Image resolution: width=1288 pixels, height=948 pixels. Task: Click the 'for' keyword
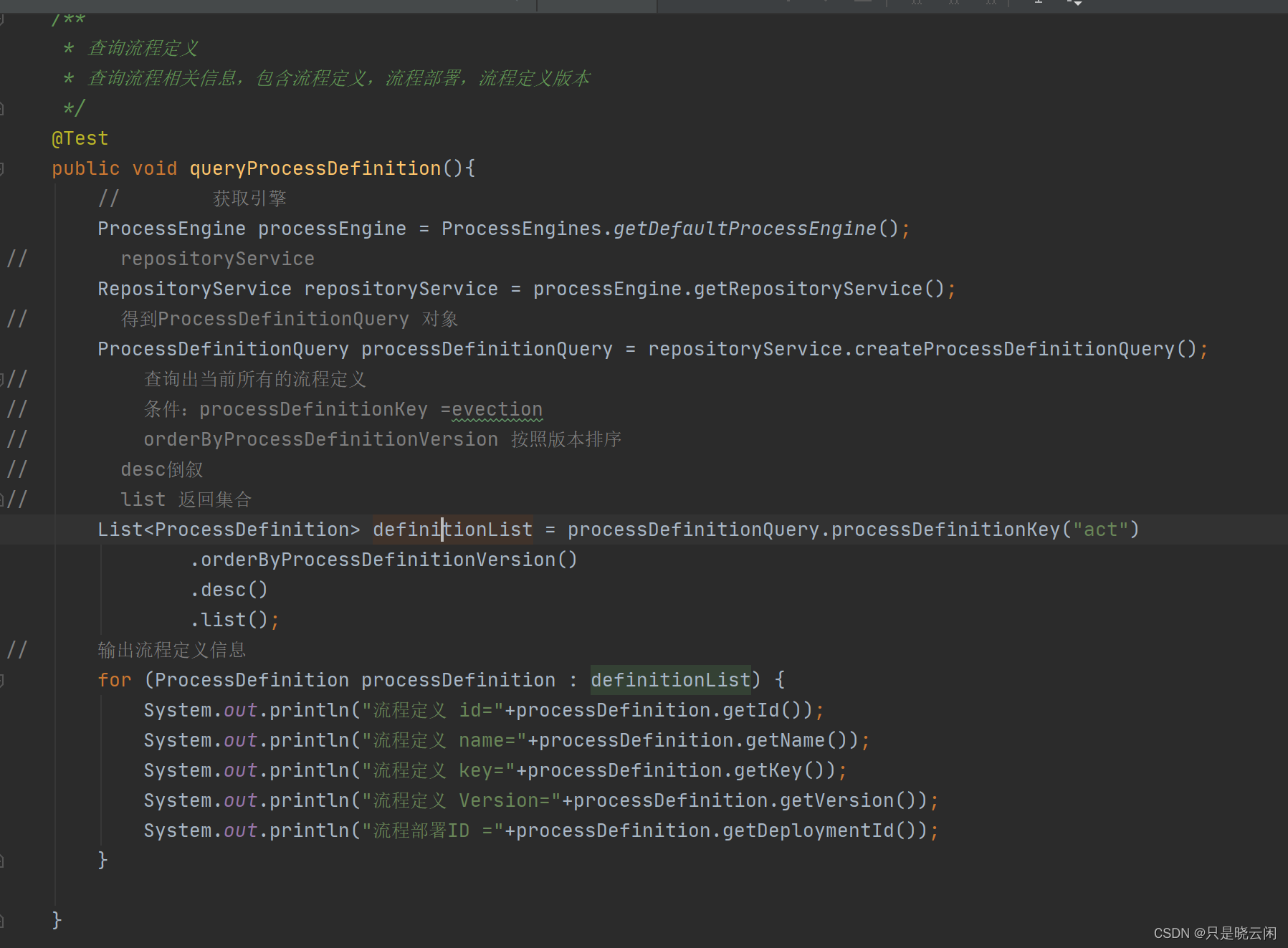[115, 680]
